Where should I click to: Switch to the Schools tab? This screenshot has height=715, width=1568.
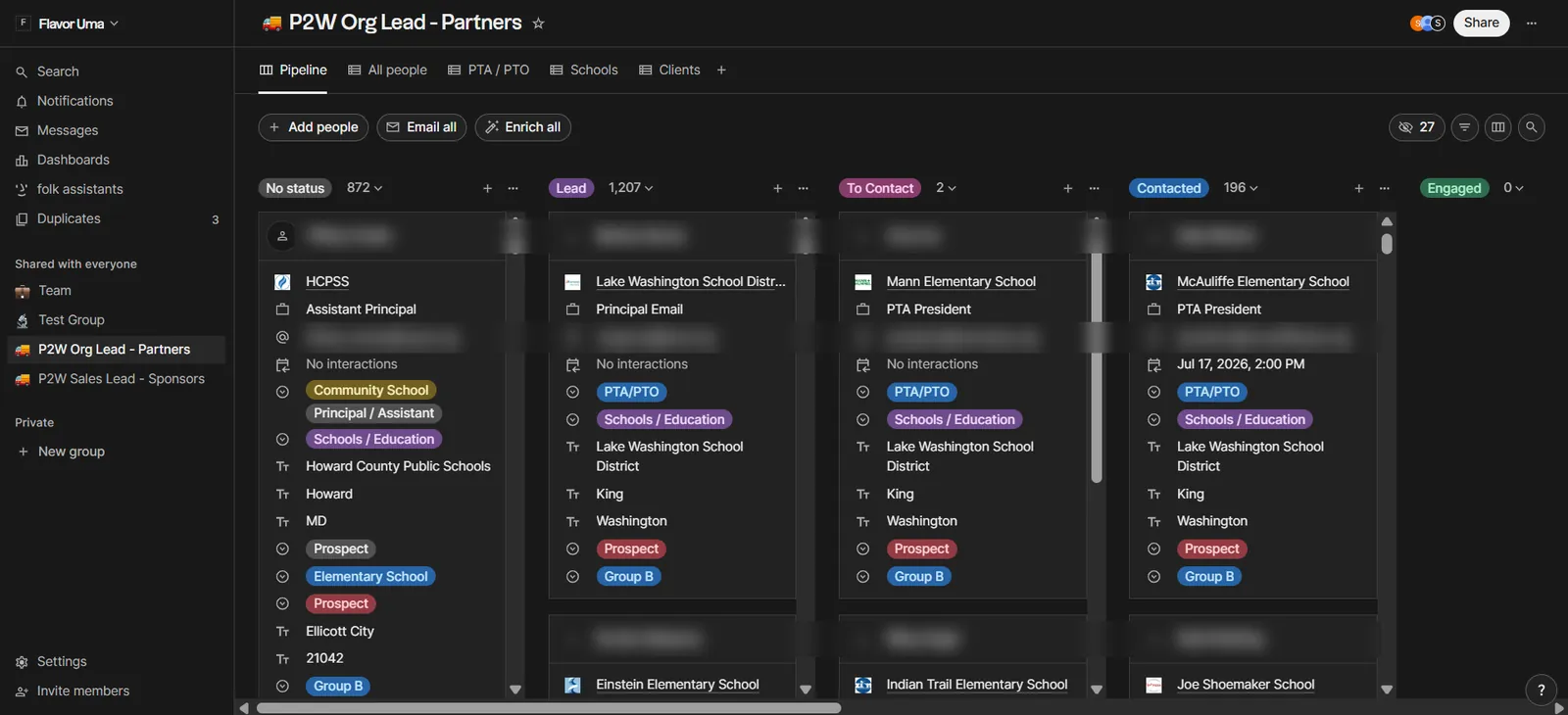(584, 71)
